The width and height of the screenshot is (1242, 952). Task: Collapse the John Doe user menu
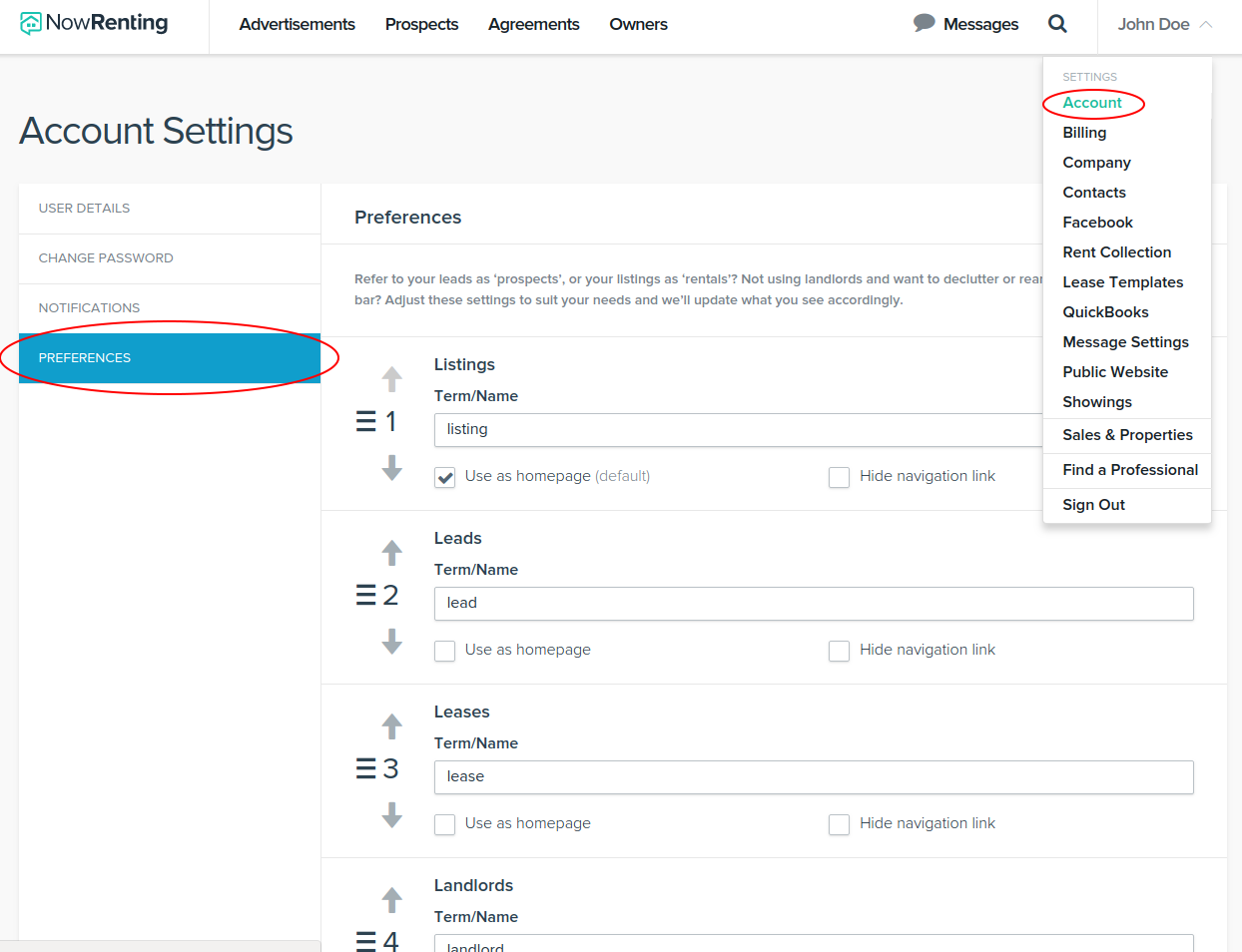click(x=1164, y=24)
